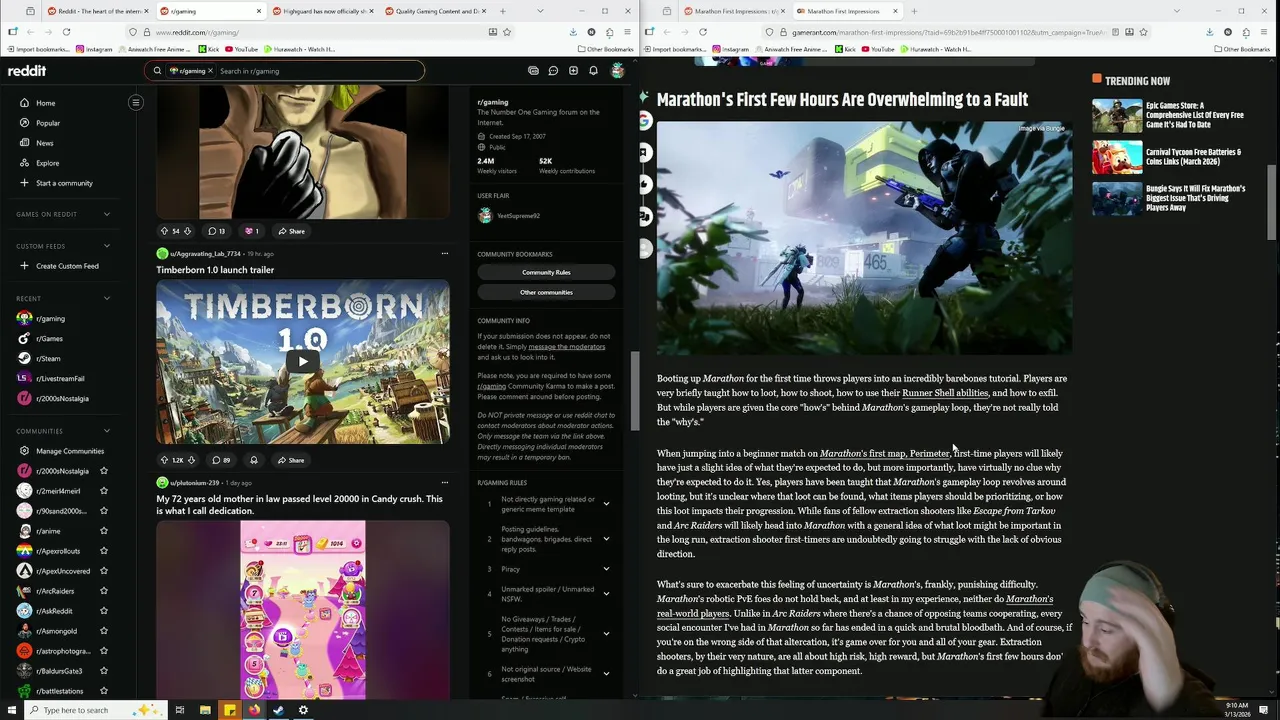Upvote the post with 54 votes
This screenshot has width=1280, height=720.
[164, 231]
